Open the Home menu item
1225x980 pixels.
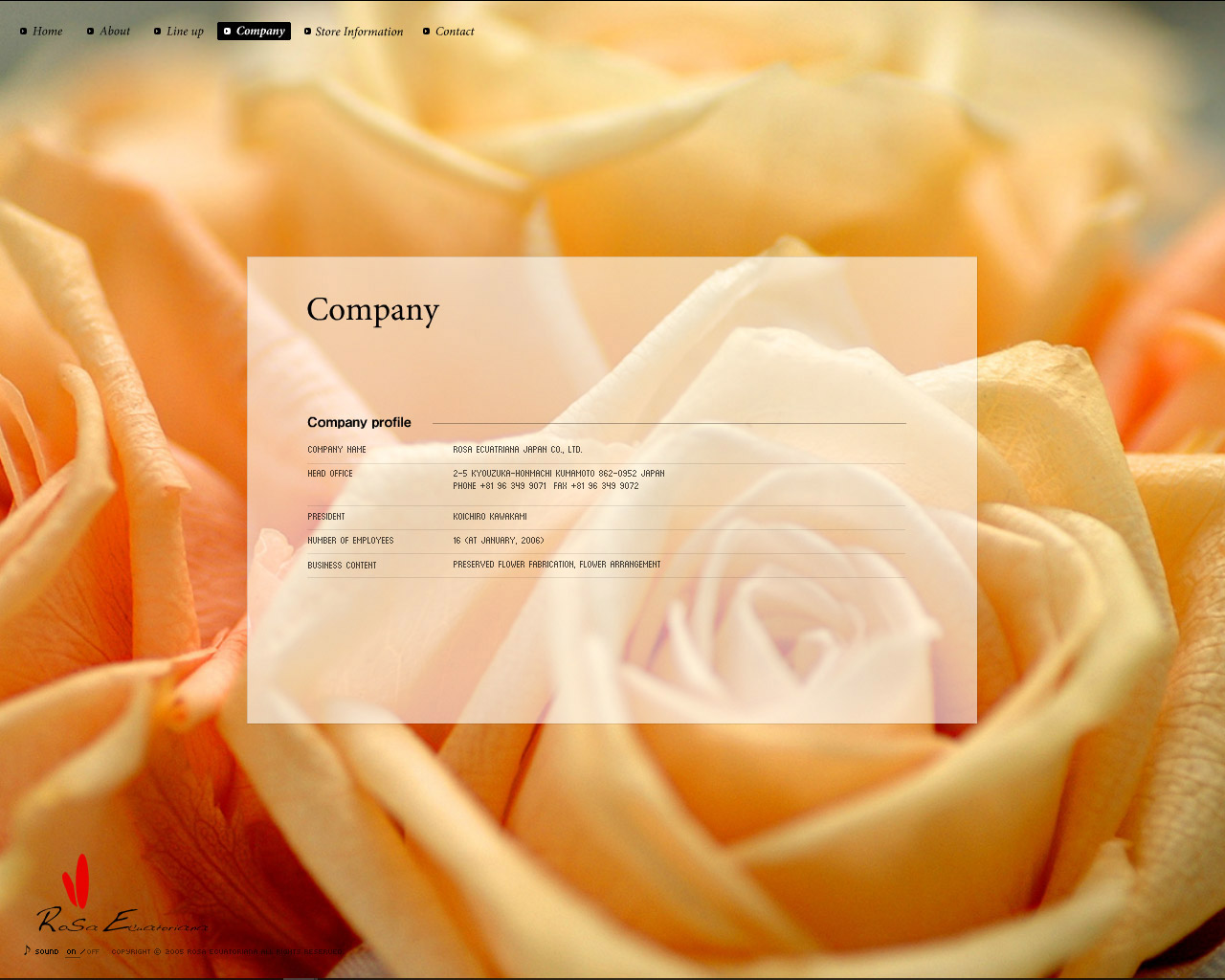(41, 32)
